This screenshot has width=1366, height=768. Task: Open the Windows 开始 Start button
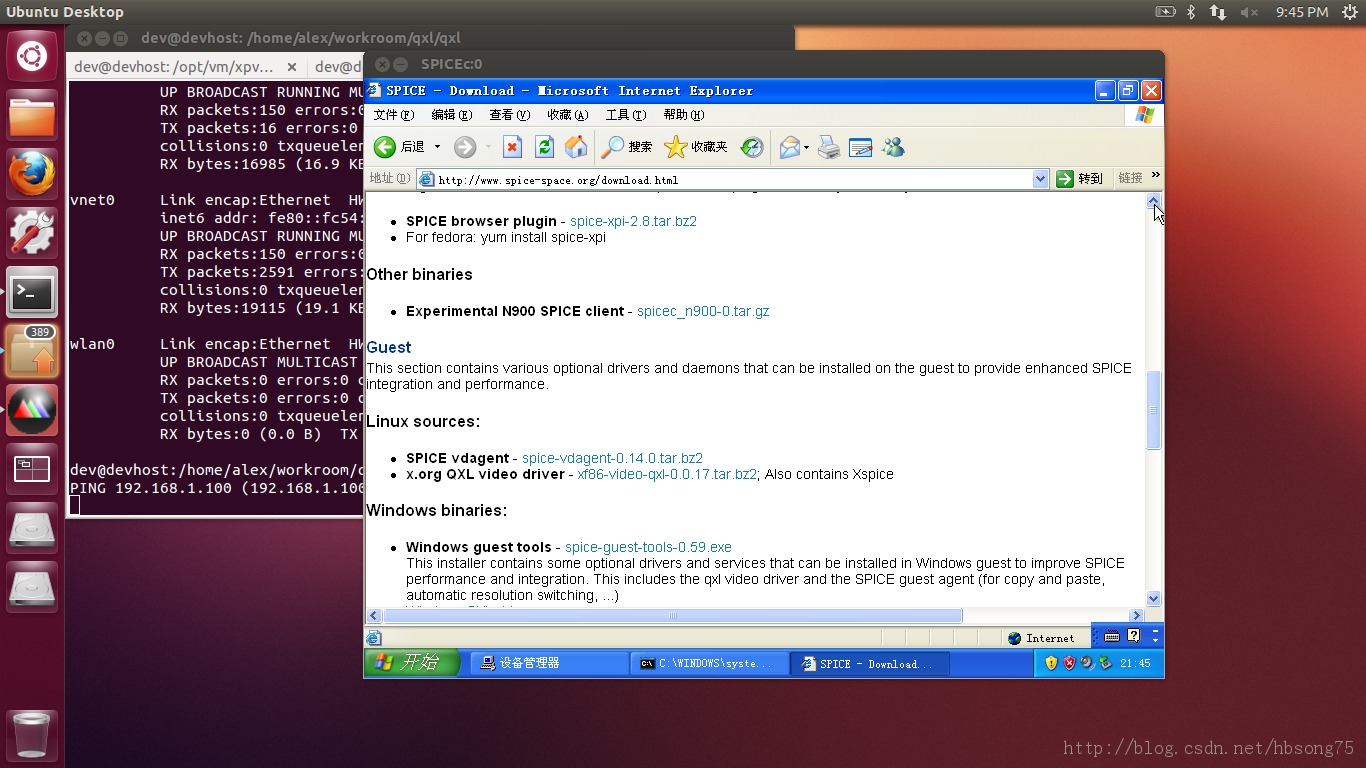[411, 663]
